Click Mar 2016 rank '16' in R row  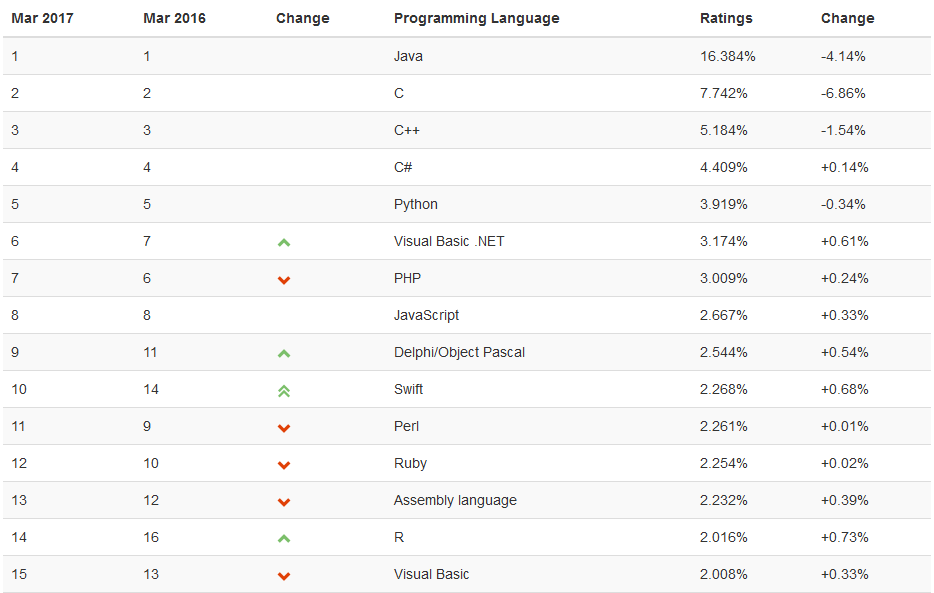[151, 537]
